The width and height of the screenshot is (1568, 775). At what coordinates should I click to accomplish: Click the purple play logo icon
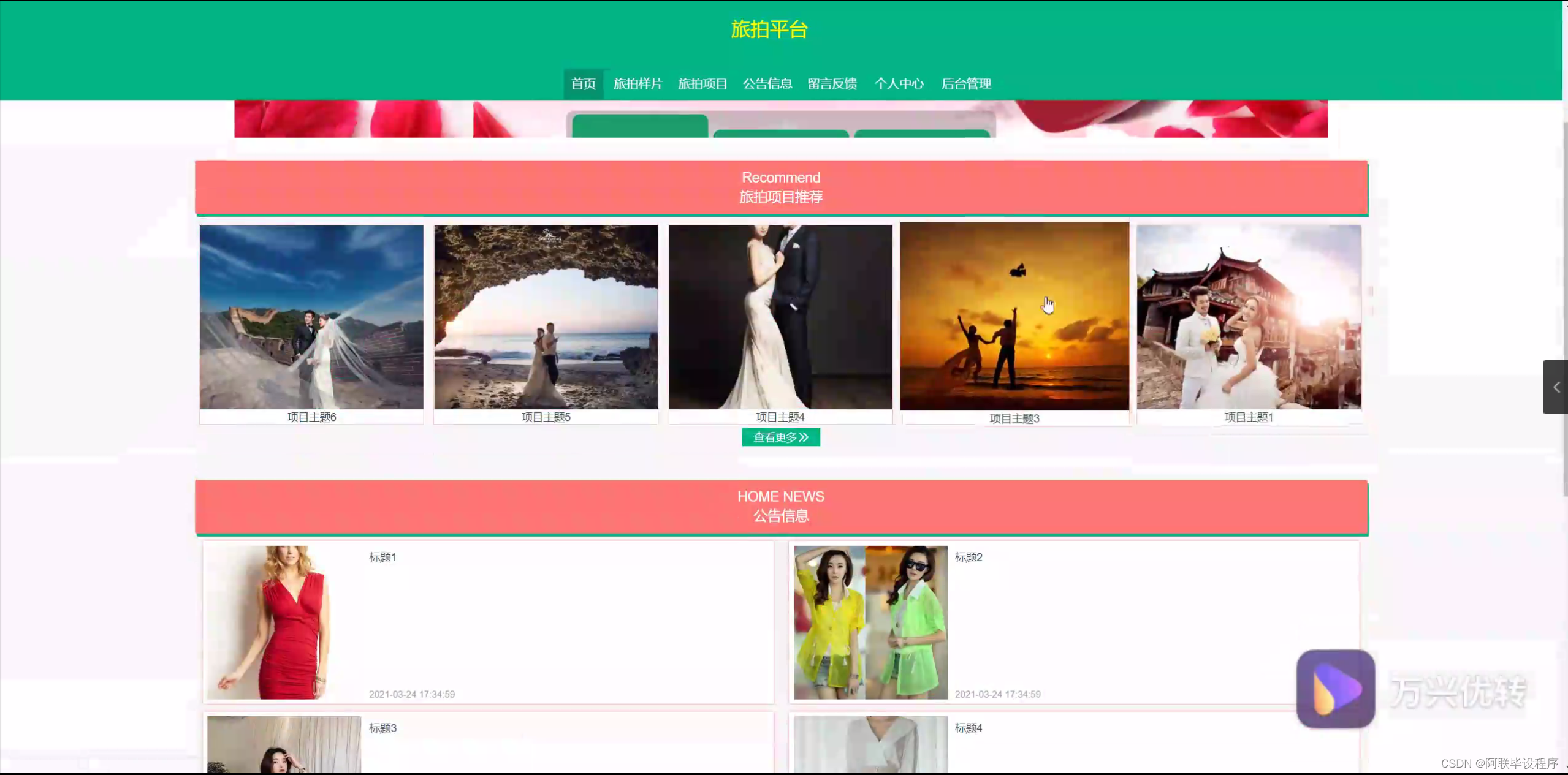point(1335,689)
